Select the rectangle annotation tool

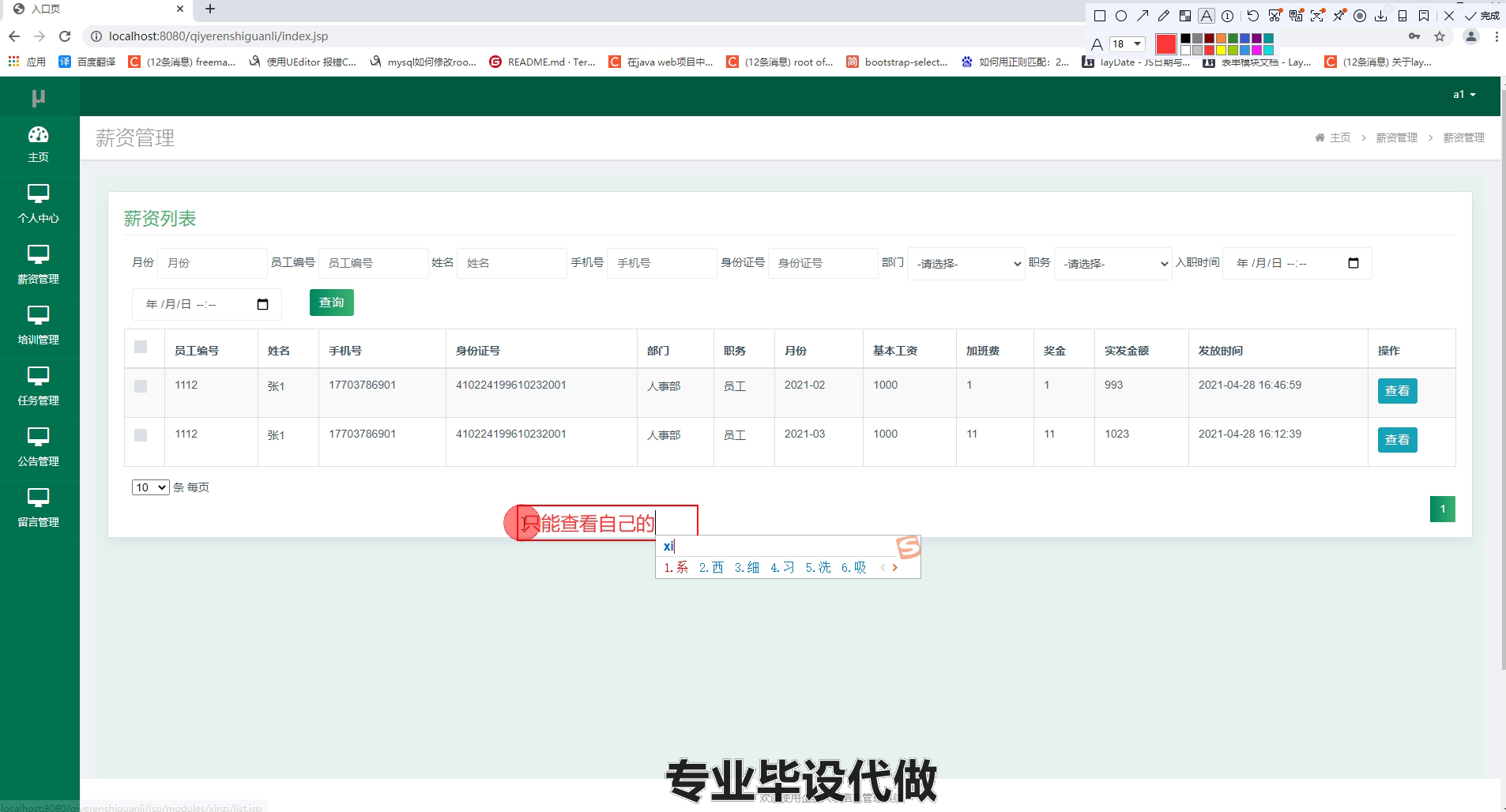point(1099,16)
